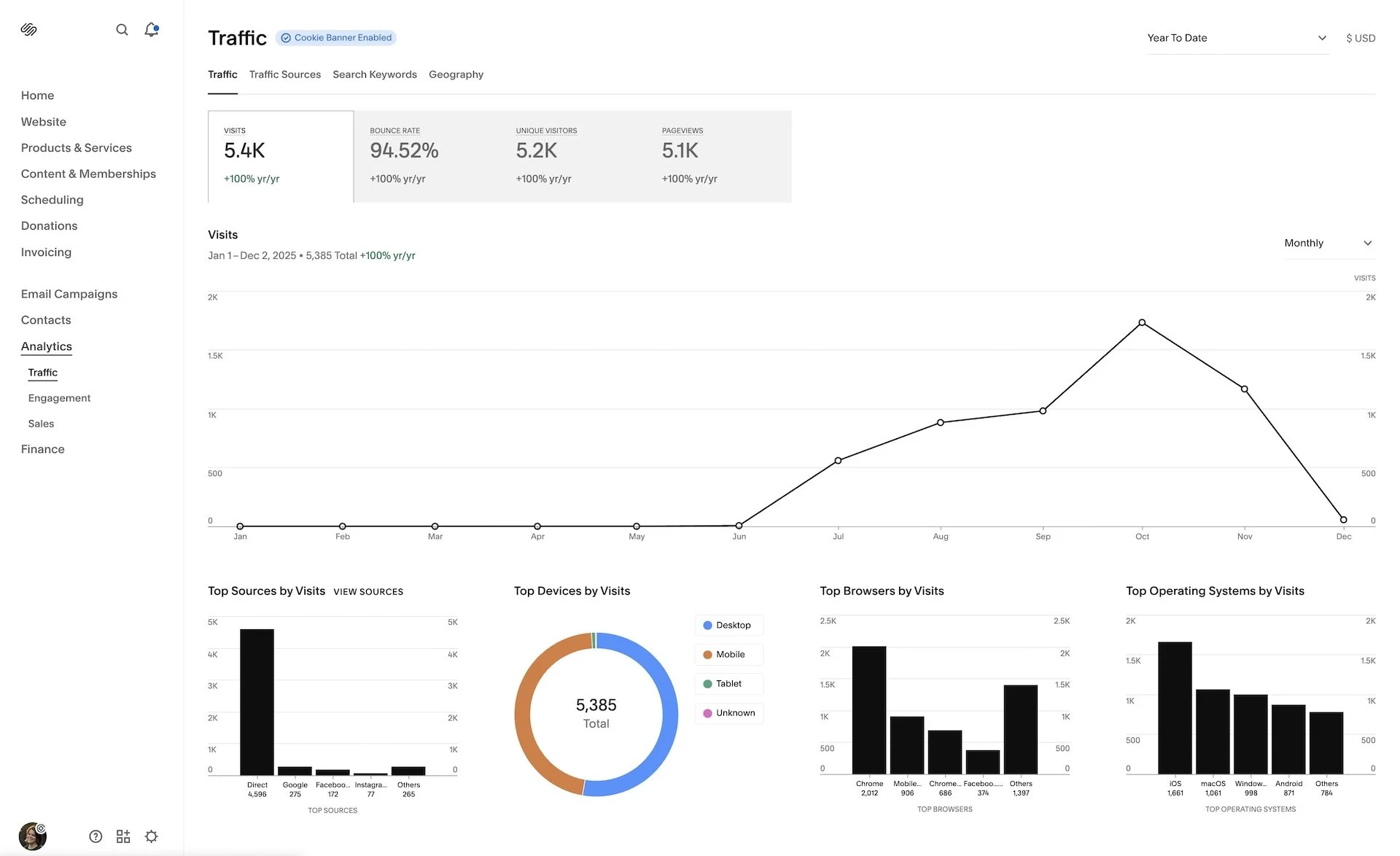This screenshot has height=856, width=1400.
Task: Expand the Monthly interval dropdown
Action: pyautogui.click(x=1328, y=243)
